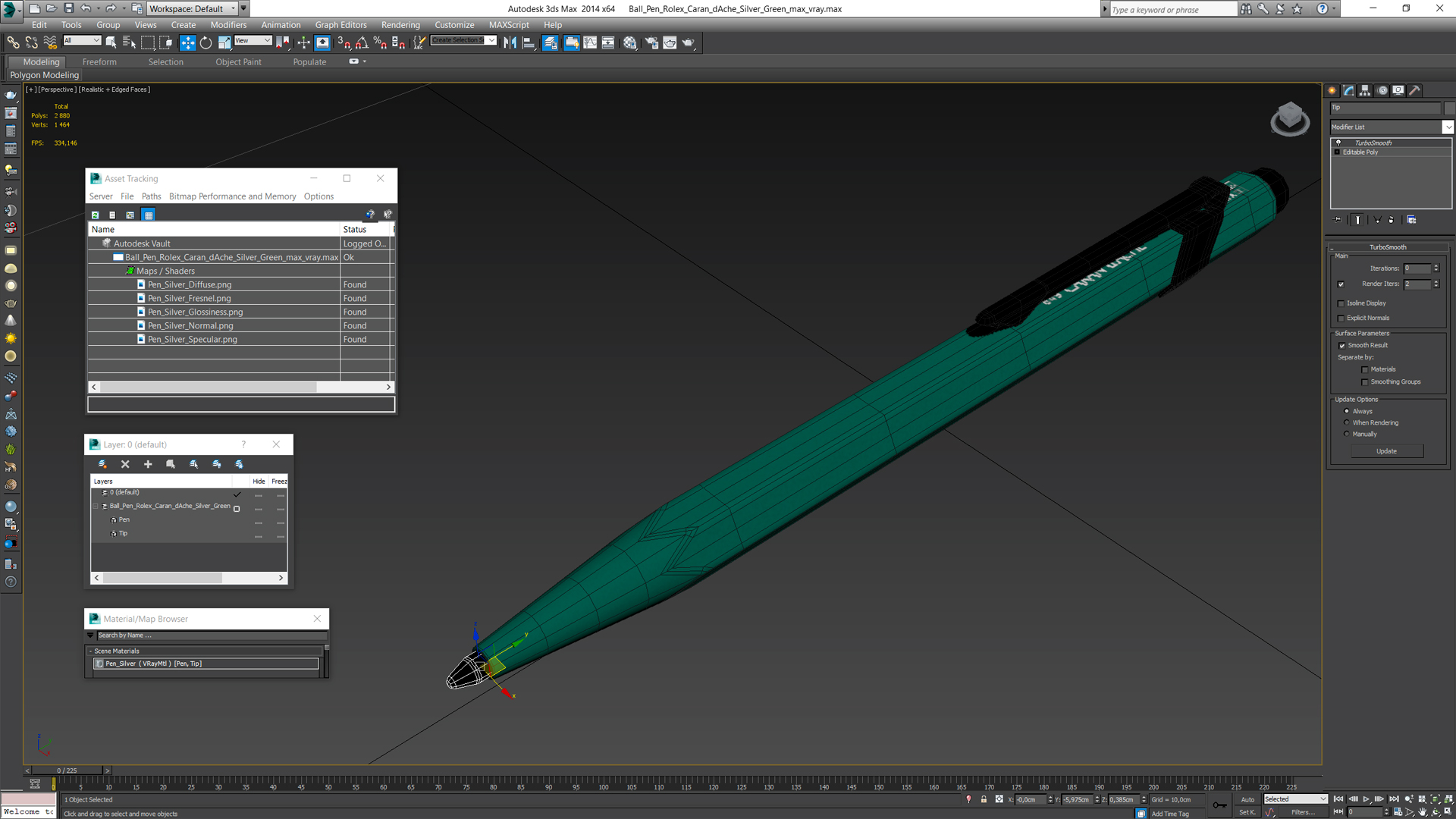Open the Create command panel tab
This screenshot has width=1456, height=819.
(x=1332, y=90)
